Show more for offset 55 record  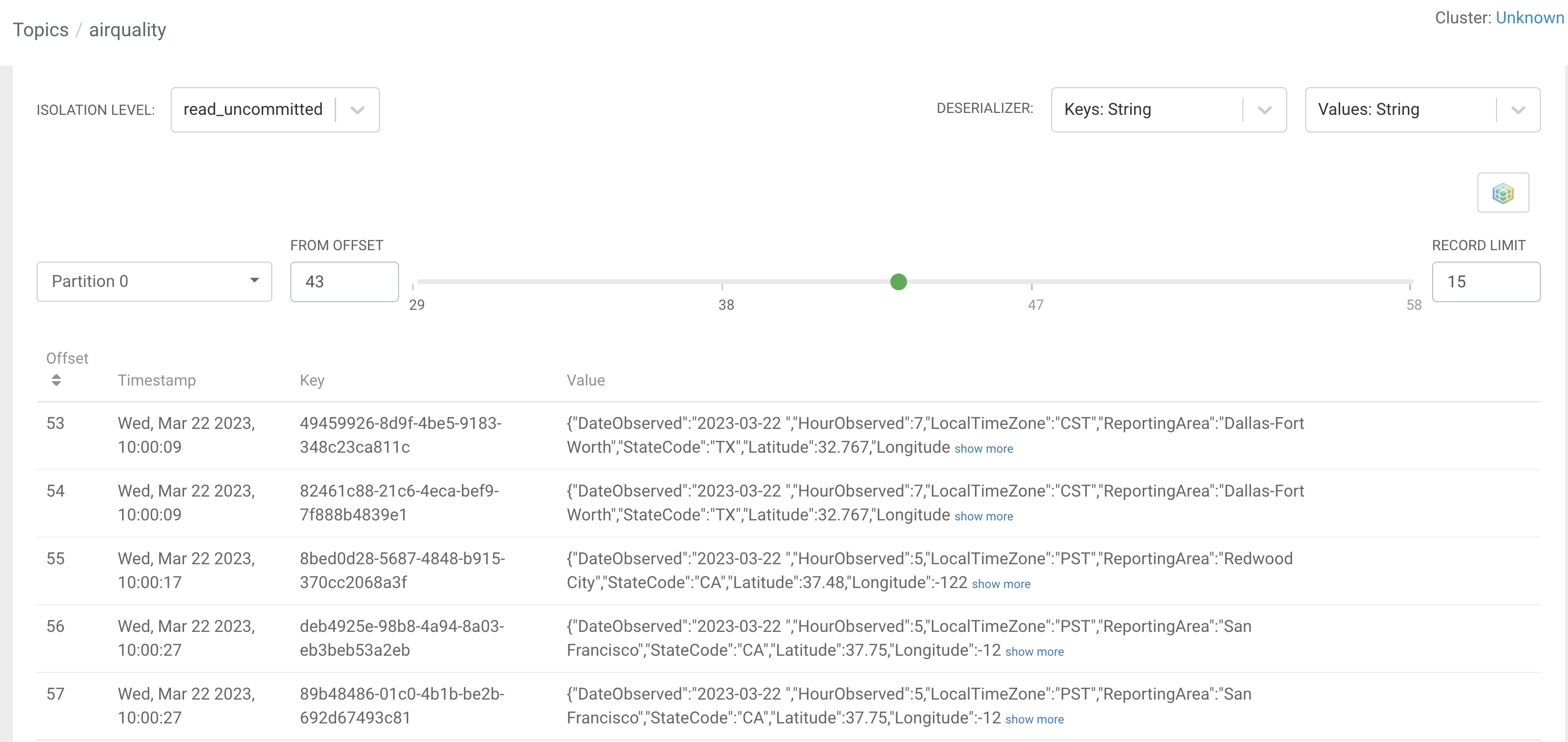tap(1001, 584)
